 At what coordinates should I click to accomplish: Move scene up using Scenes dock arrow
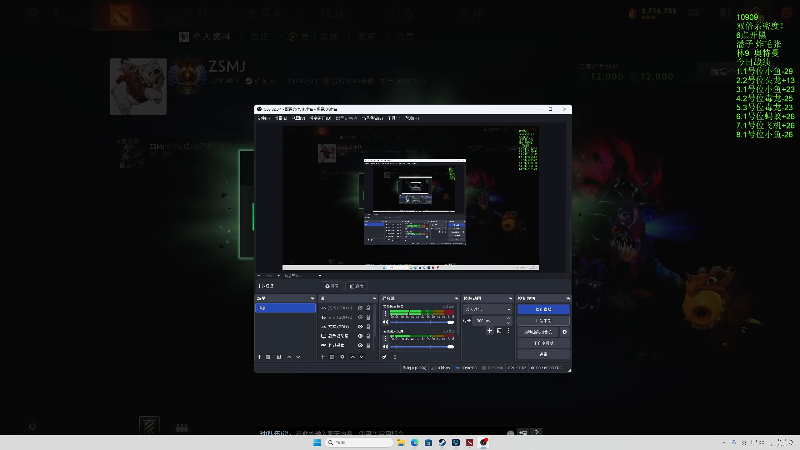click(289, 357)
